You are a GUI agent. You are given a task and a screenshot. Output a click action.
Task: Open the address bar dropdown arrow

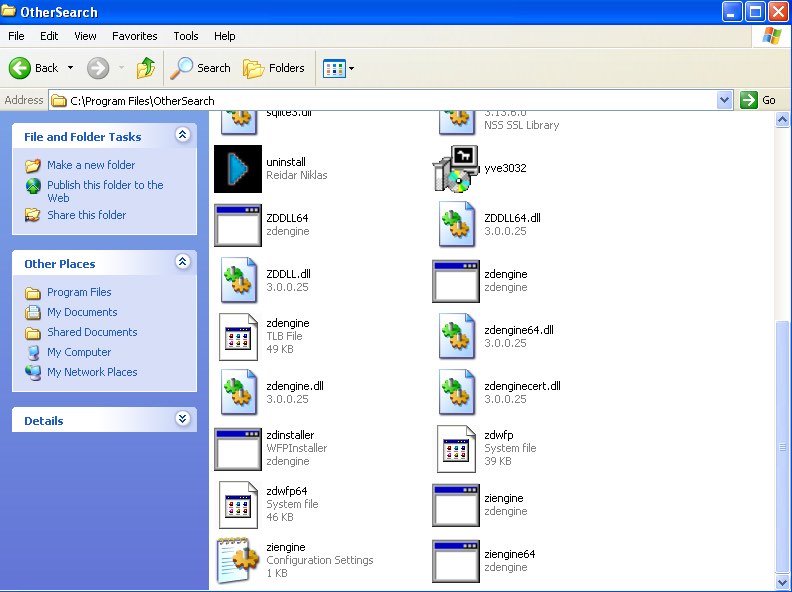[725, 100]
